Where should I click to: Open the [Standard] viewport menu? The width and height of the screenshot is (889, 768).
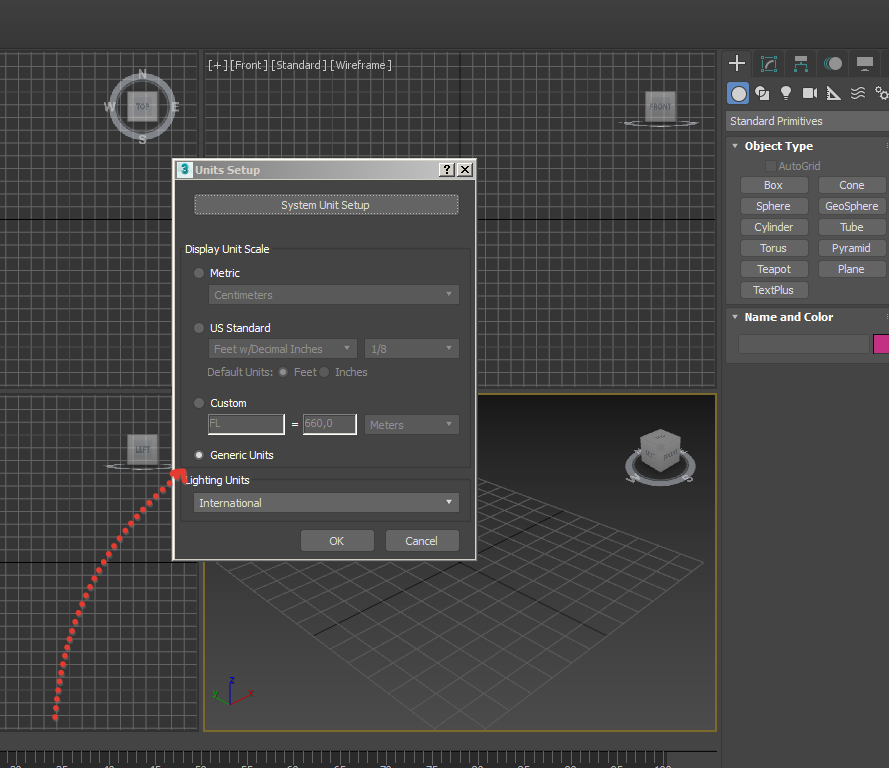pos(298,65)
